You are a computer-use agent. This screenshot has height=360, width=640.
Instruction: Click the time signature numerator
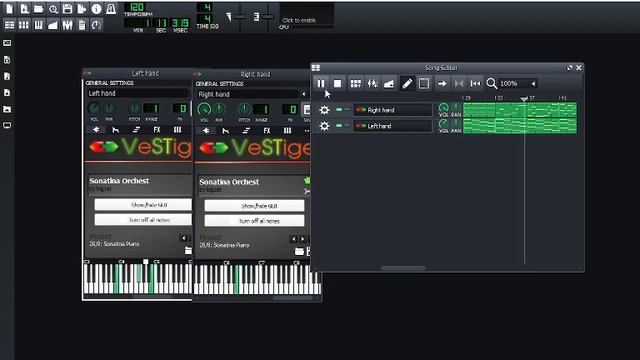point(204,7)
